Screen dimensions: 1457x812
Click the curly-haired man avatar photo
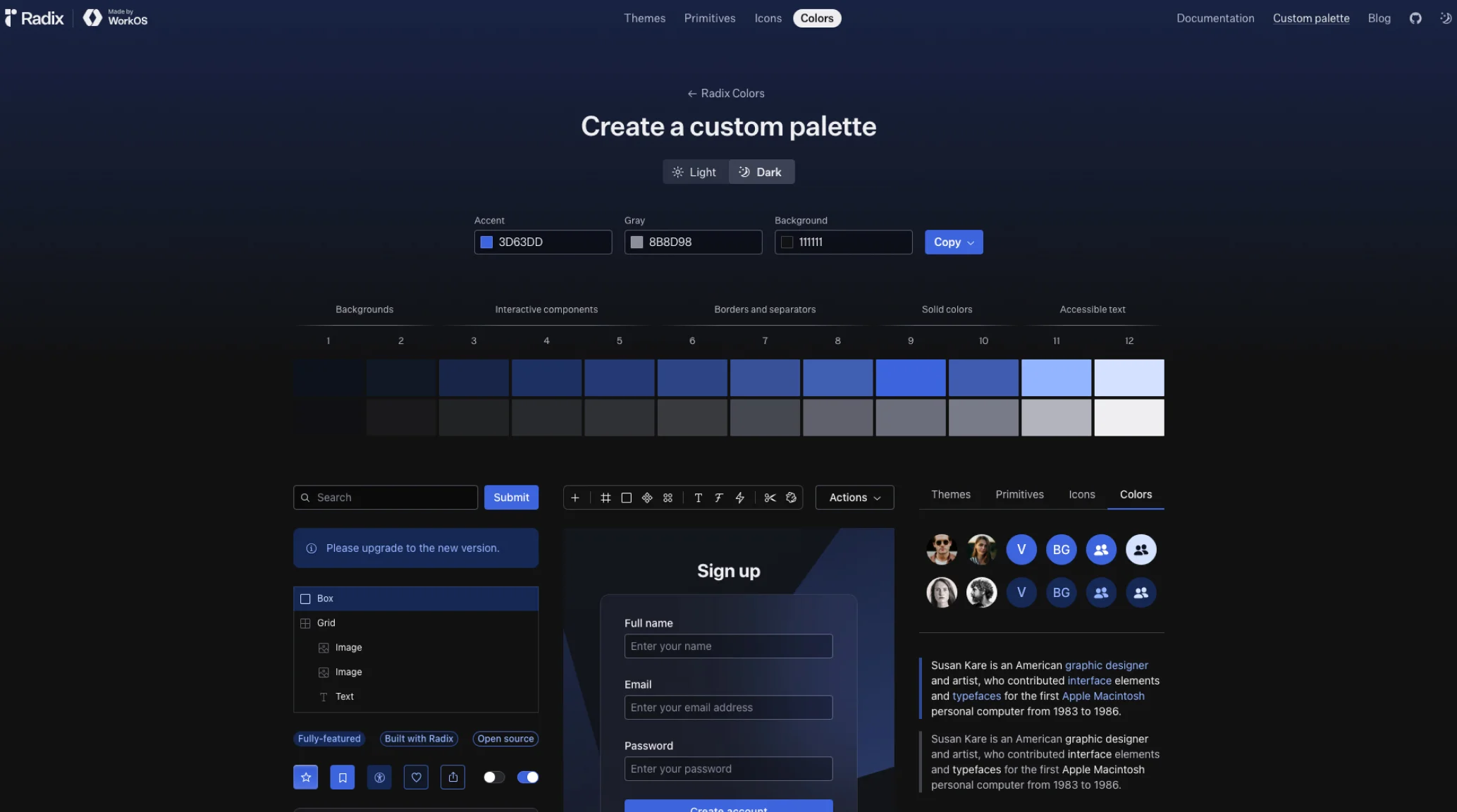981,593
